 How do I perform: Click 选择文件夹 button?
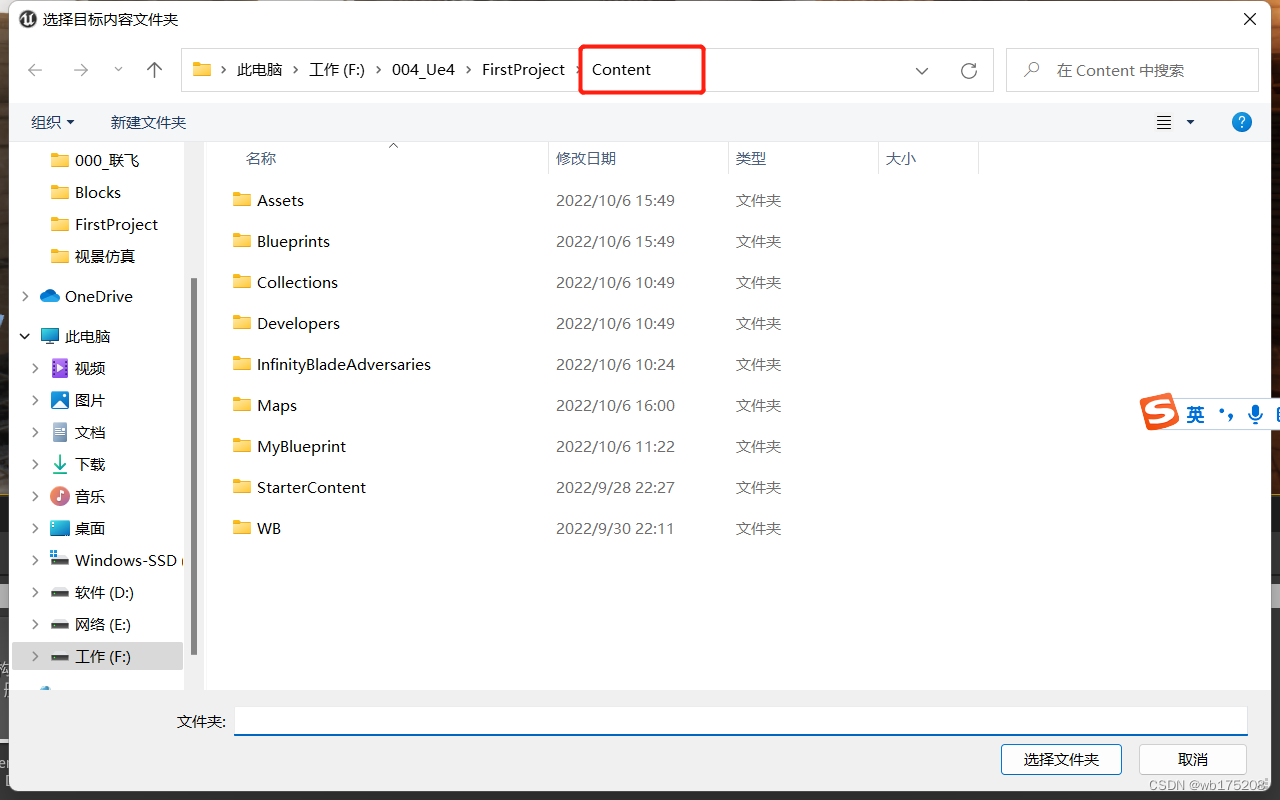pyautogui.click(x=1061, y=759)
